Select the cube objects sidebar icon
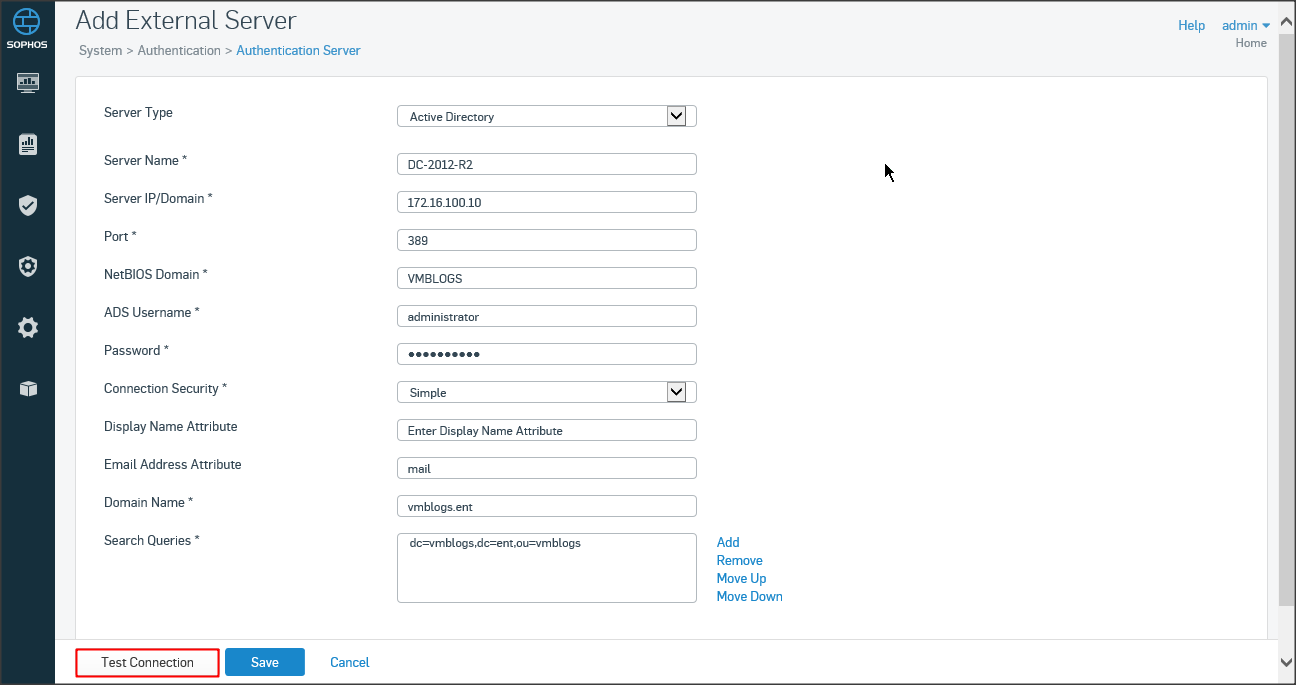 (x=28, y=389)
